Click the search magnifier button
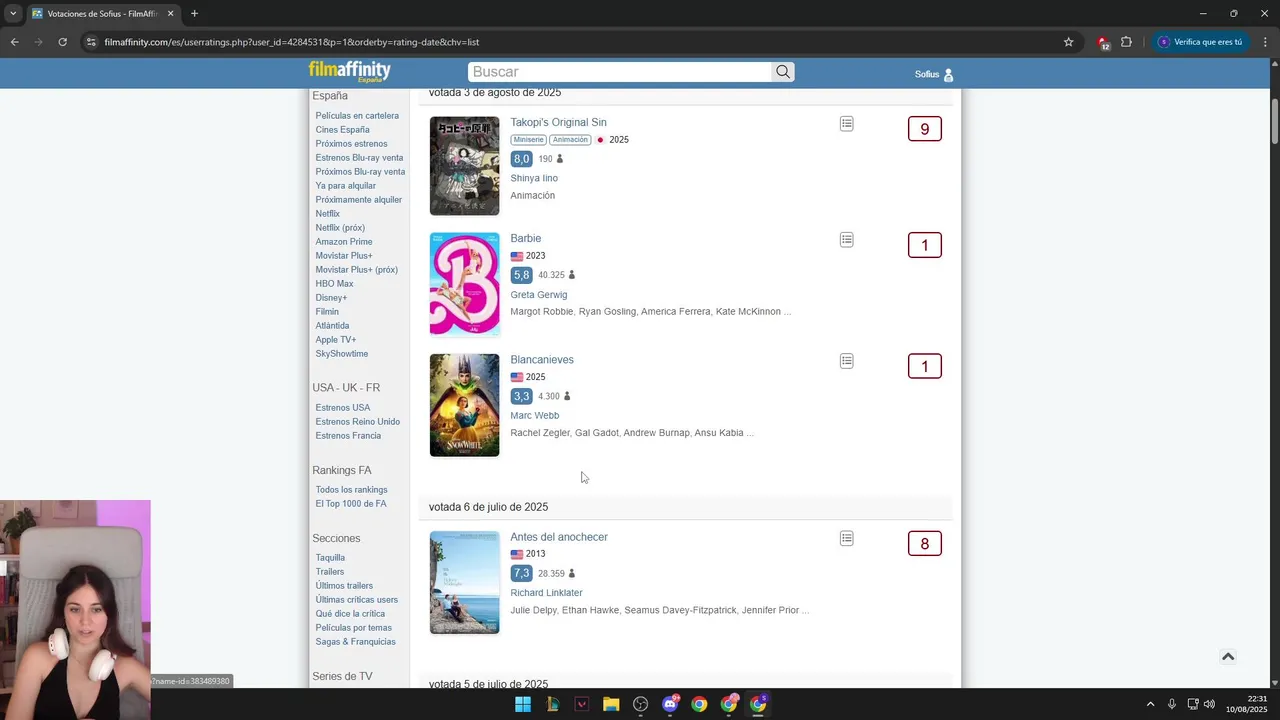The height and width of the screenshot is (720, 1280). [x=783, y=72]
